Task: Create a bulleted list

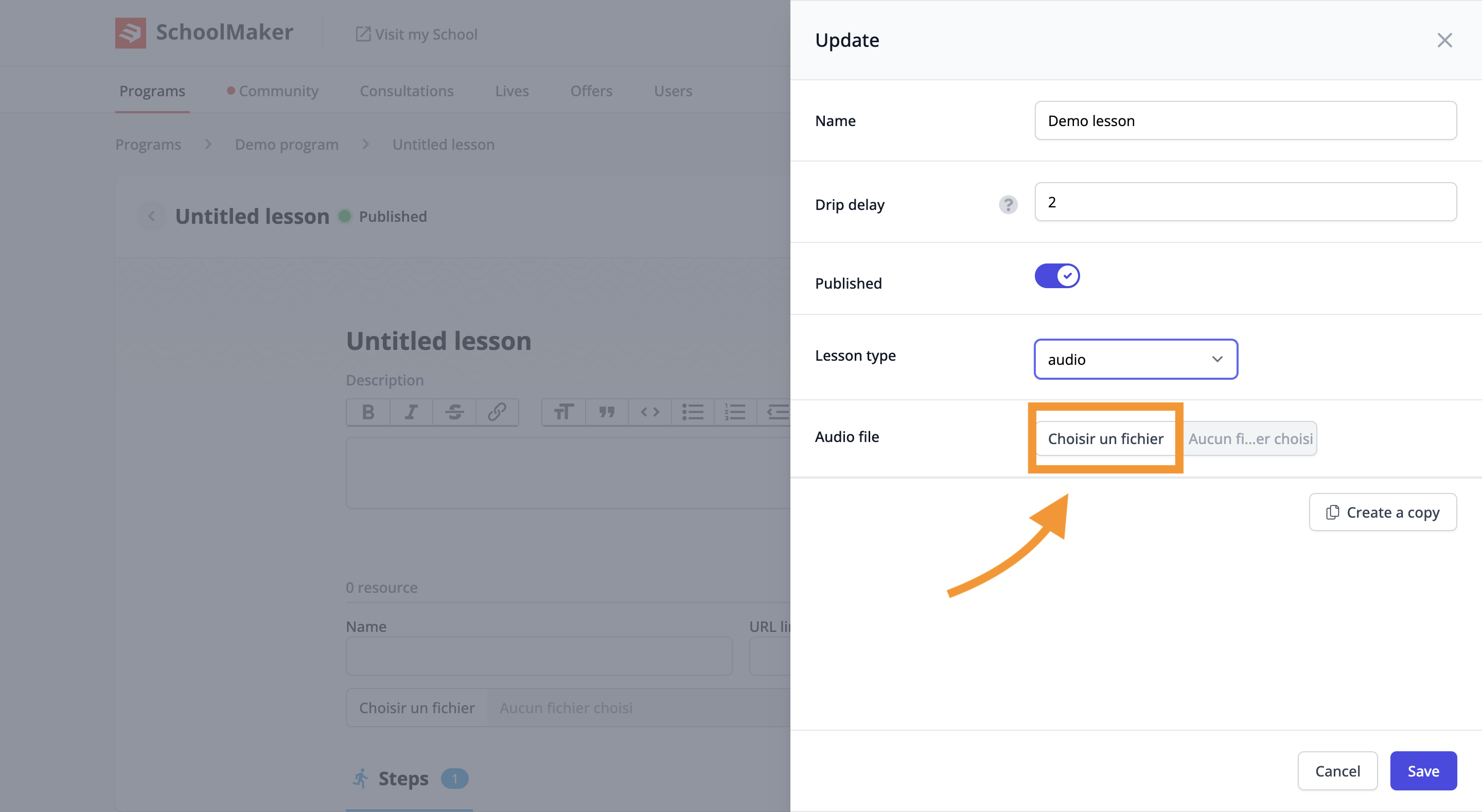Action: point(693,412)
